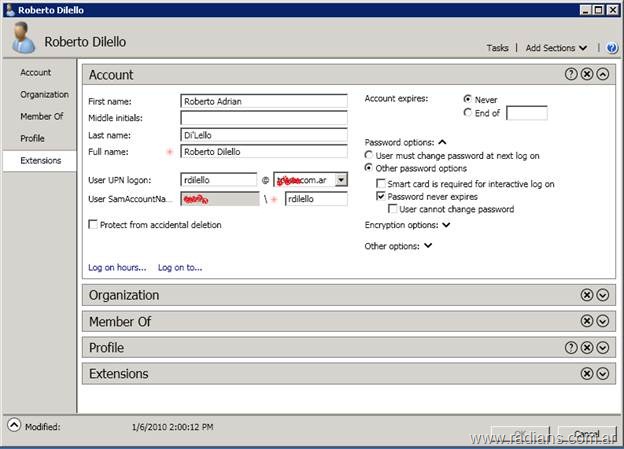
Task: Click the Account section help icon
Action: tap(571, 75)
